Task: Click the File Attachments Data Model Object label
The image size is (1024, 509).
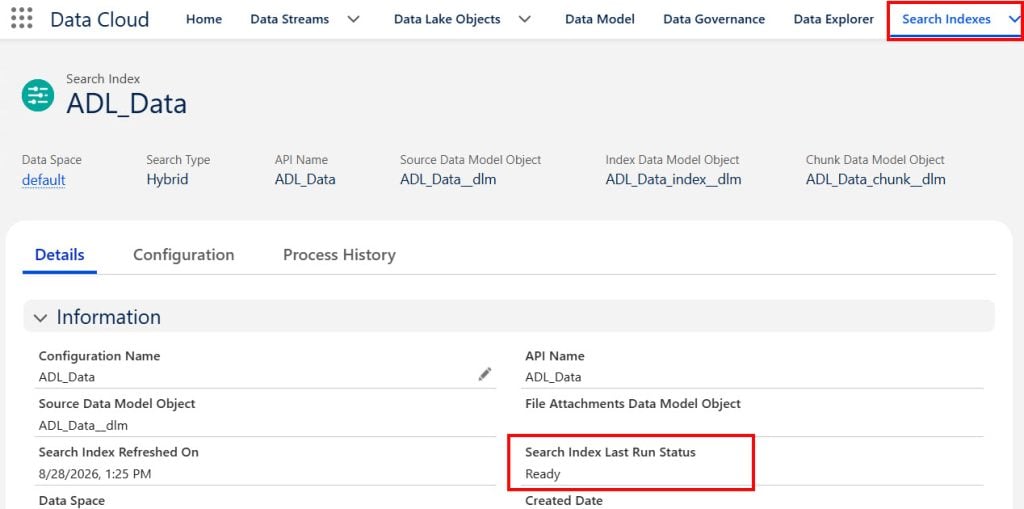Action: (633, 404)
